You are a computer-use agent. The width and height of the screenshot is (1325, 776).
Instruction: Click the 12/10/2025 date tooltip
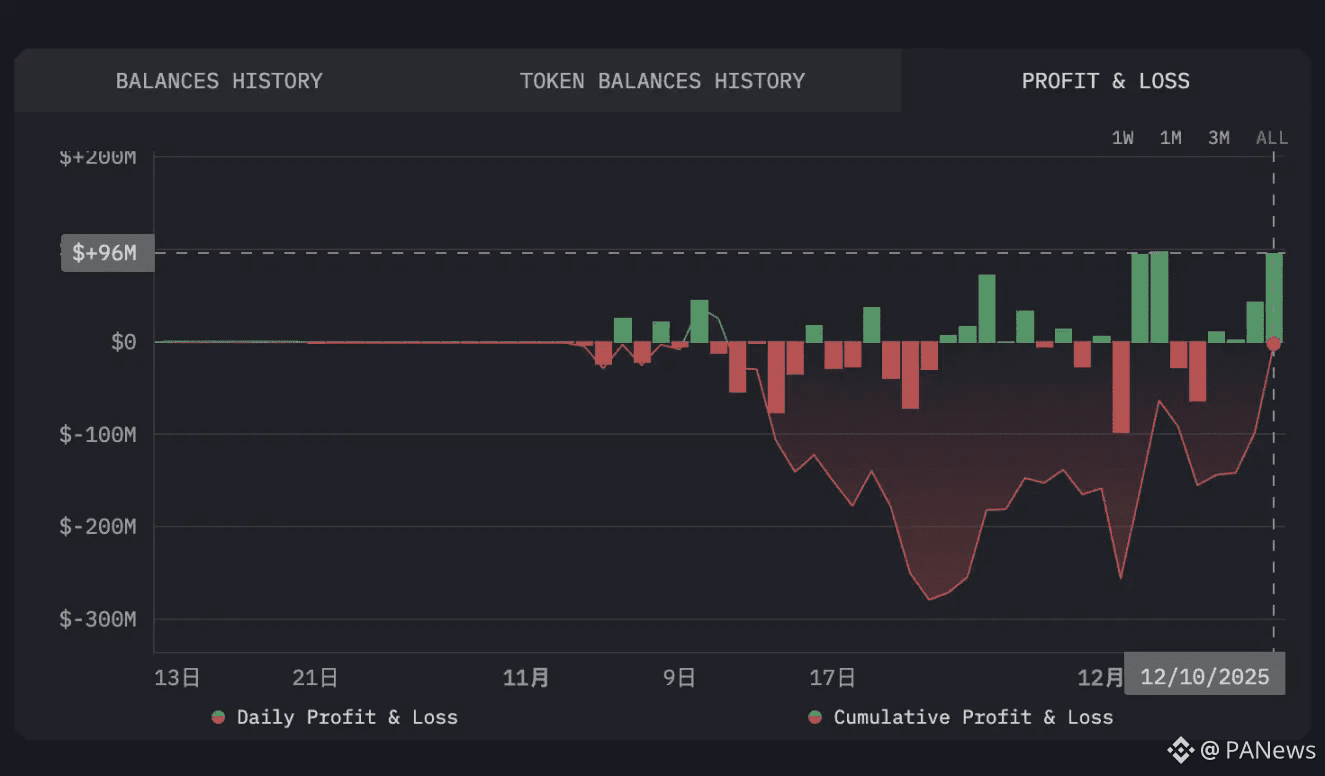point(1205,677)
